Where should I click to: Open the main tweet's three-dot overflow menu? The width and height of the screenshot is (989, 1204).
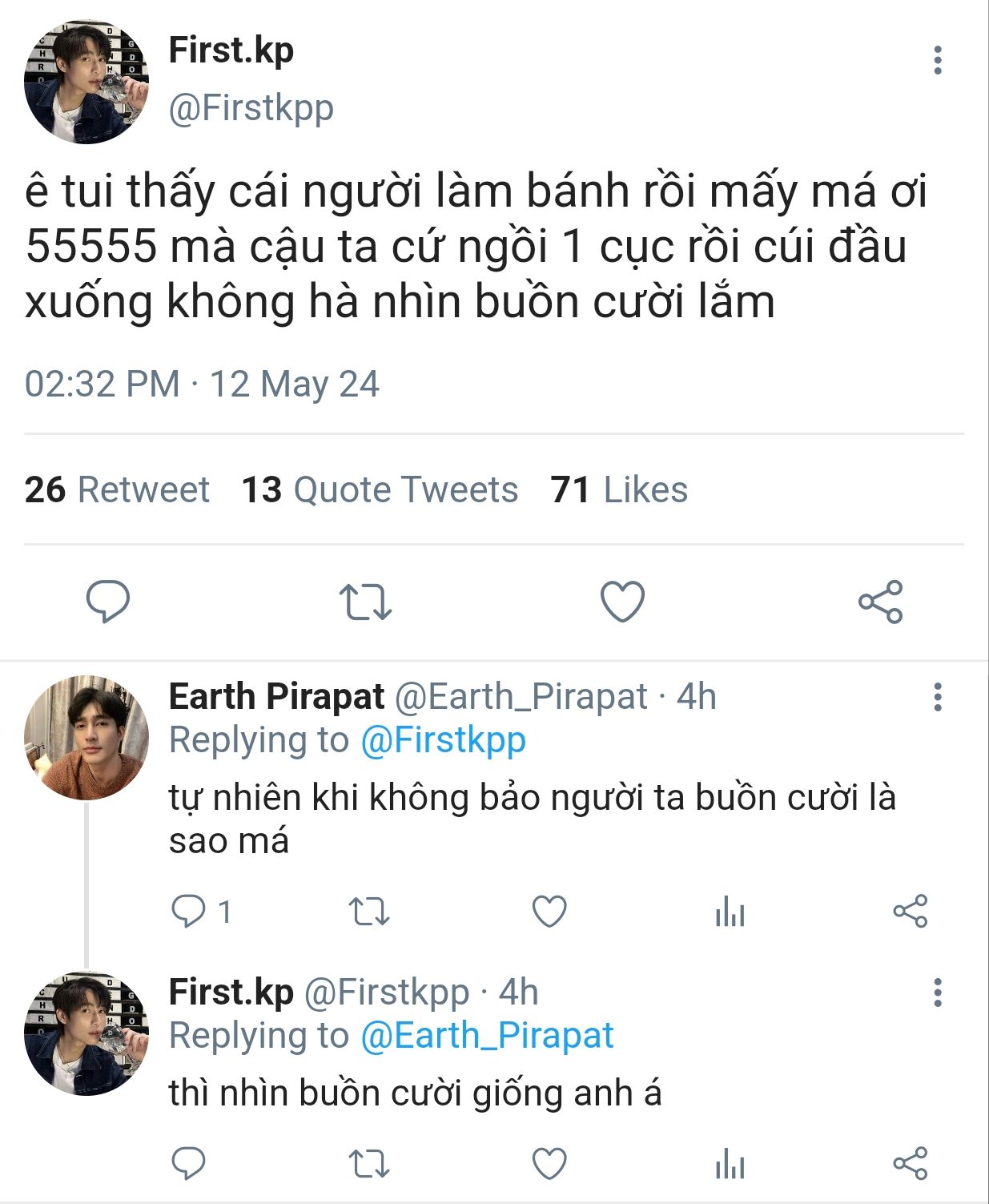937,60
